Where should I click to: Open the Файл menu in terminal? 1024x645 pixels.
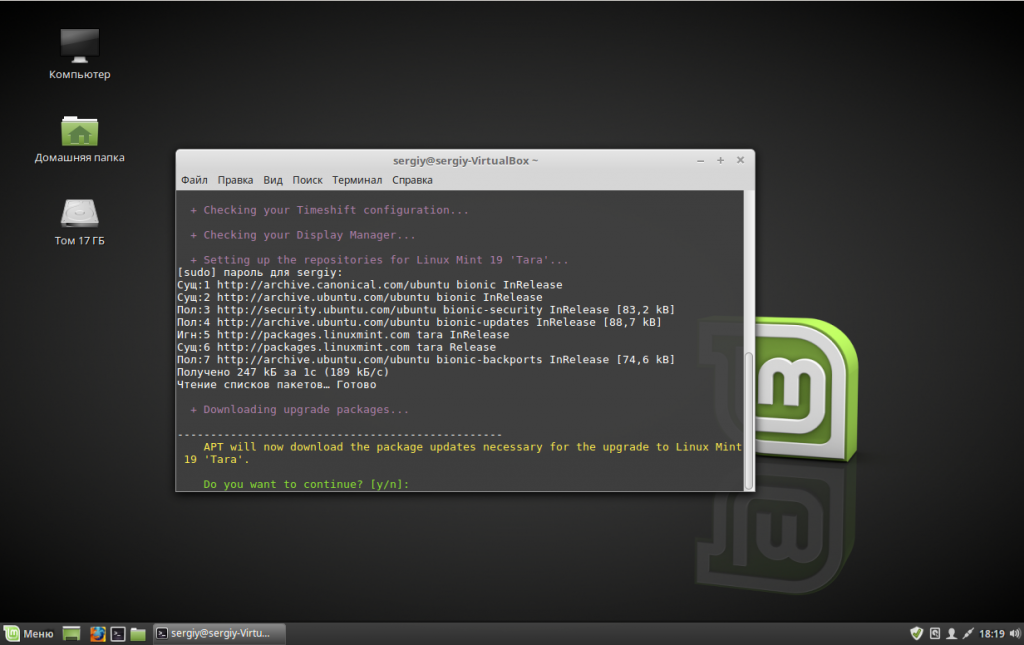pos(194,180)
